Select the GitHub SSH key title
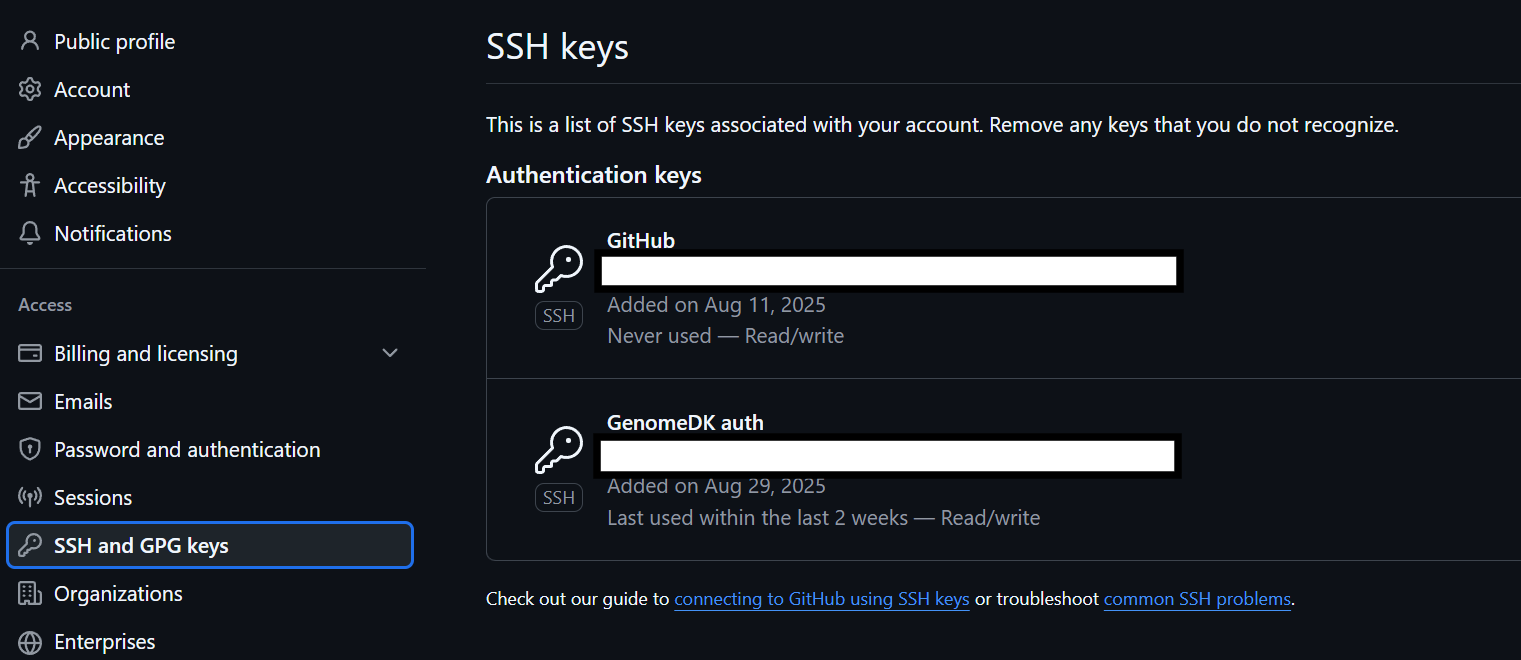1521x660 pixels. pyautogui.click(x=641, y=240)
